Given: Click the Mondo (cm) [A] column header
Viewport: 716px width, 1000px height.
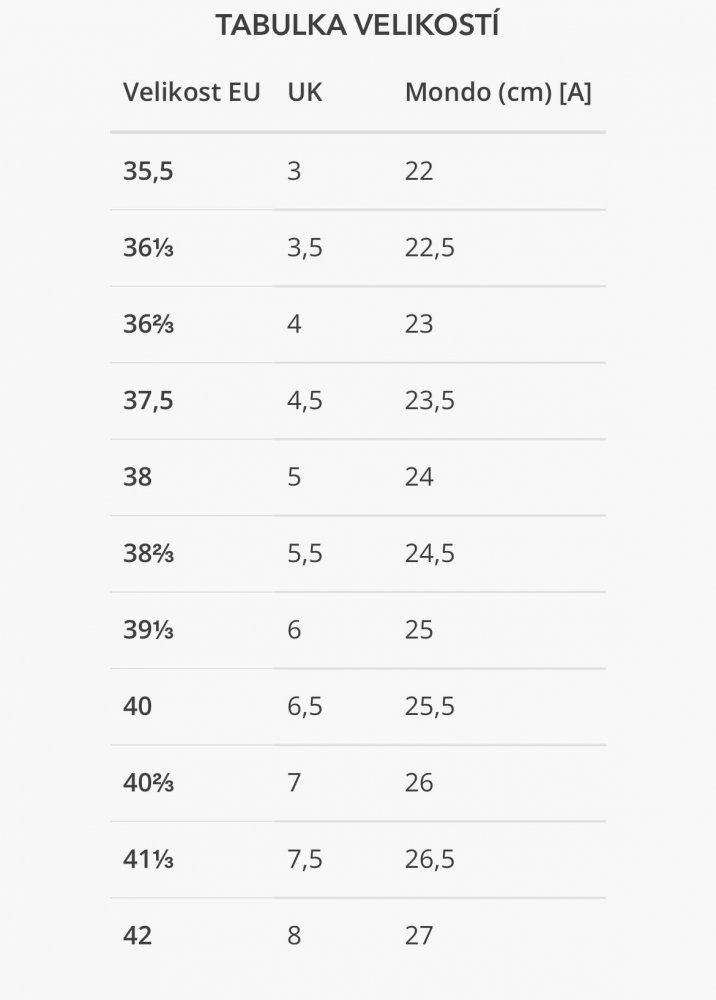Looking at the screenshot, I should click(x=498, y=92).
